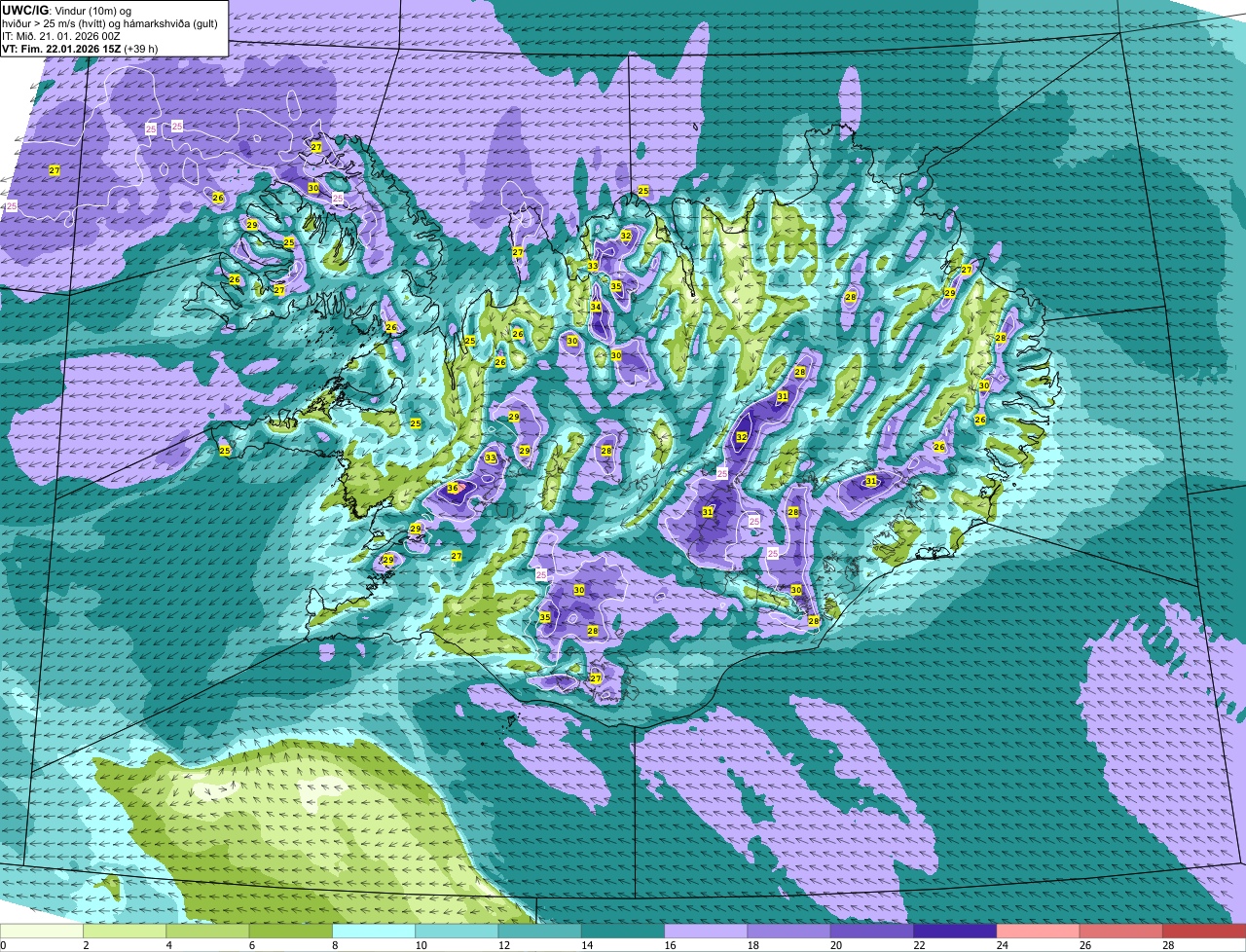Click tick label 0 on color scale
Image resolution: width=1246 pixels, height=952 pixels.
[3, 944]
